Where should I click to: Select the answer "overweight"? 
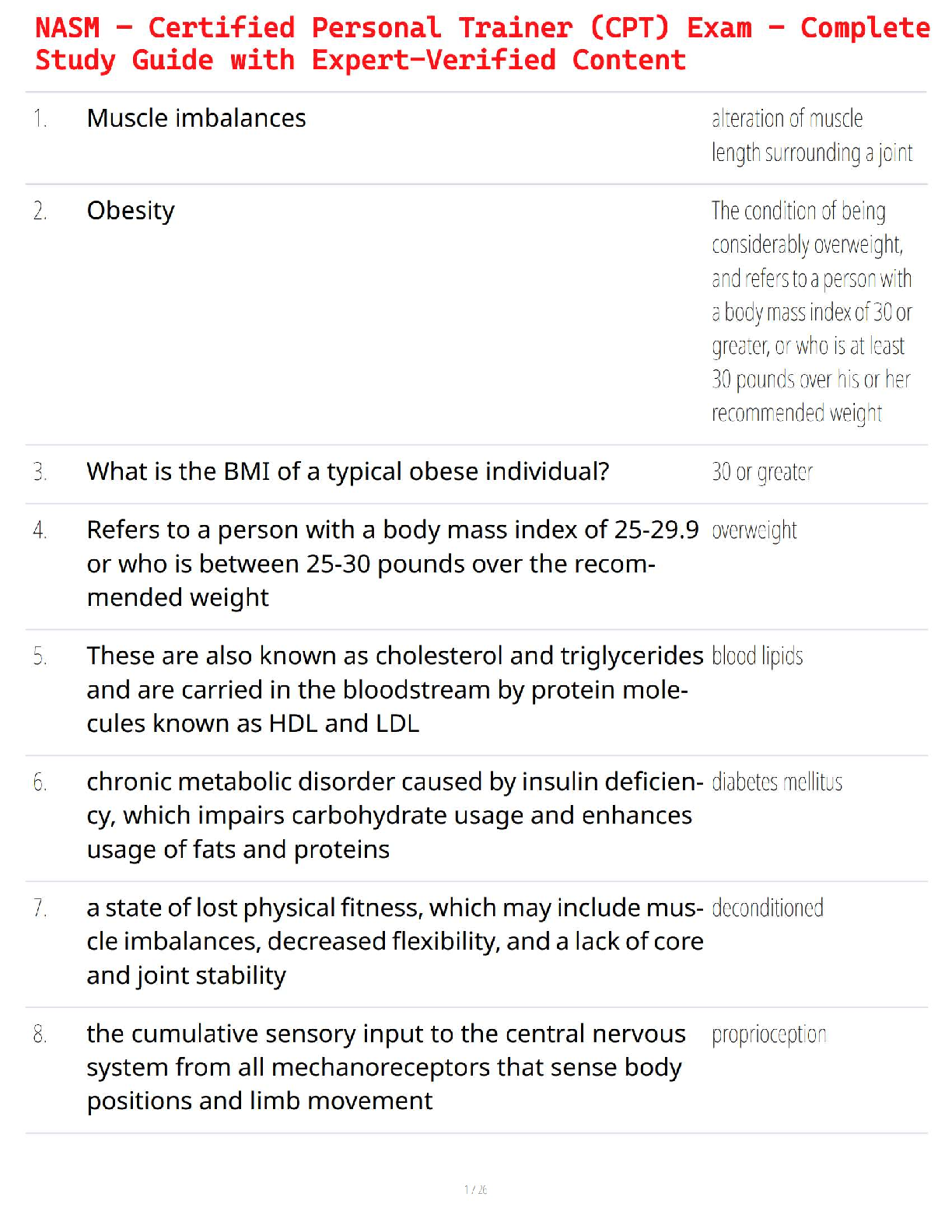tap(754, 530)
